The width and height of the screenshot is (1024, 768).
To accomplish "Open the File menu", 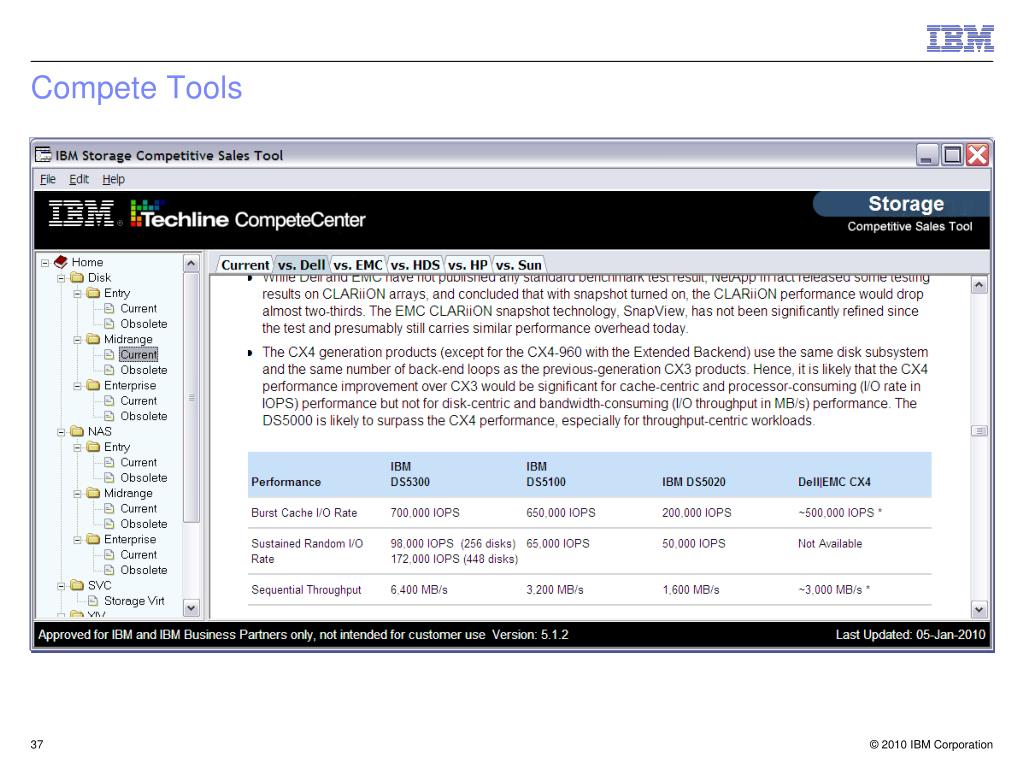I will tap(48, 179).
